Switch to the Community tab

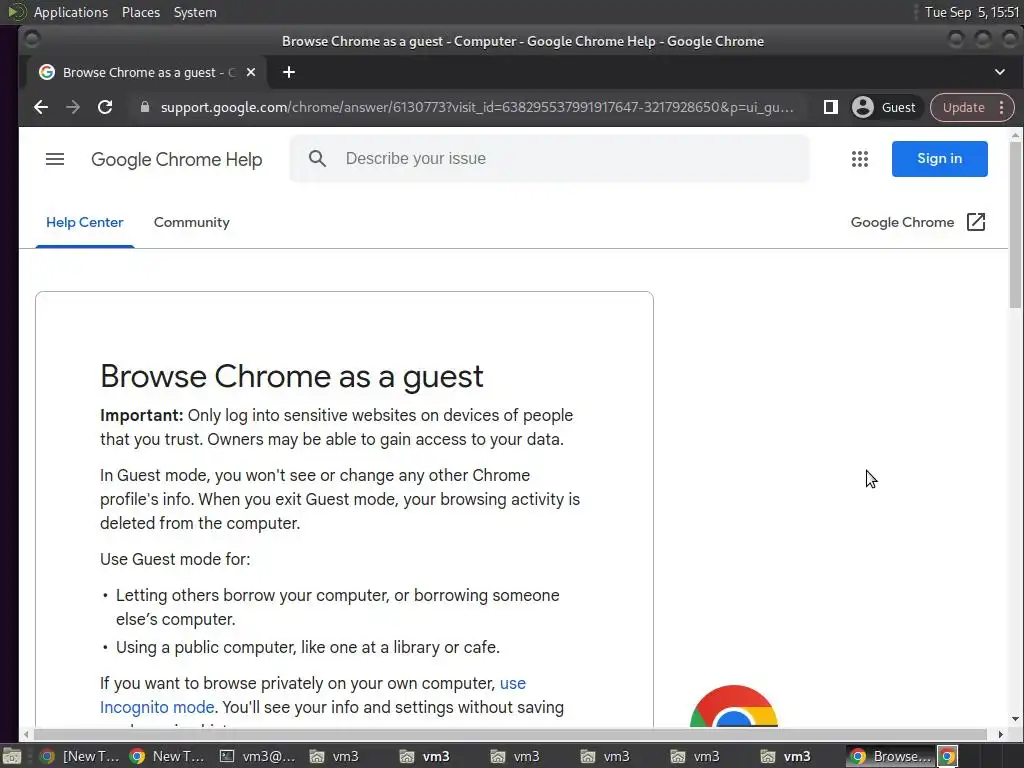(x=191, y=222)
